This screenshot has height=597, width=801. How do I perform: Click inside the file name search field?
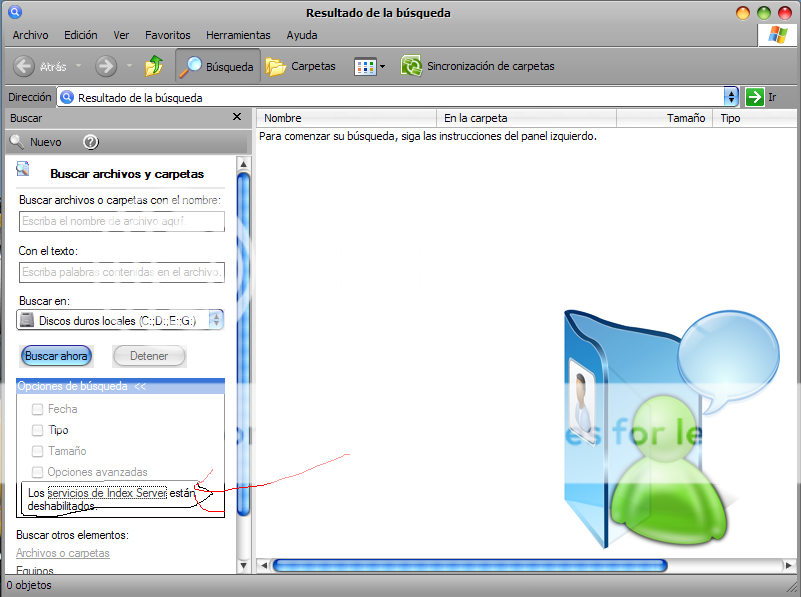tap(122, 221)
